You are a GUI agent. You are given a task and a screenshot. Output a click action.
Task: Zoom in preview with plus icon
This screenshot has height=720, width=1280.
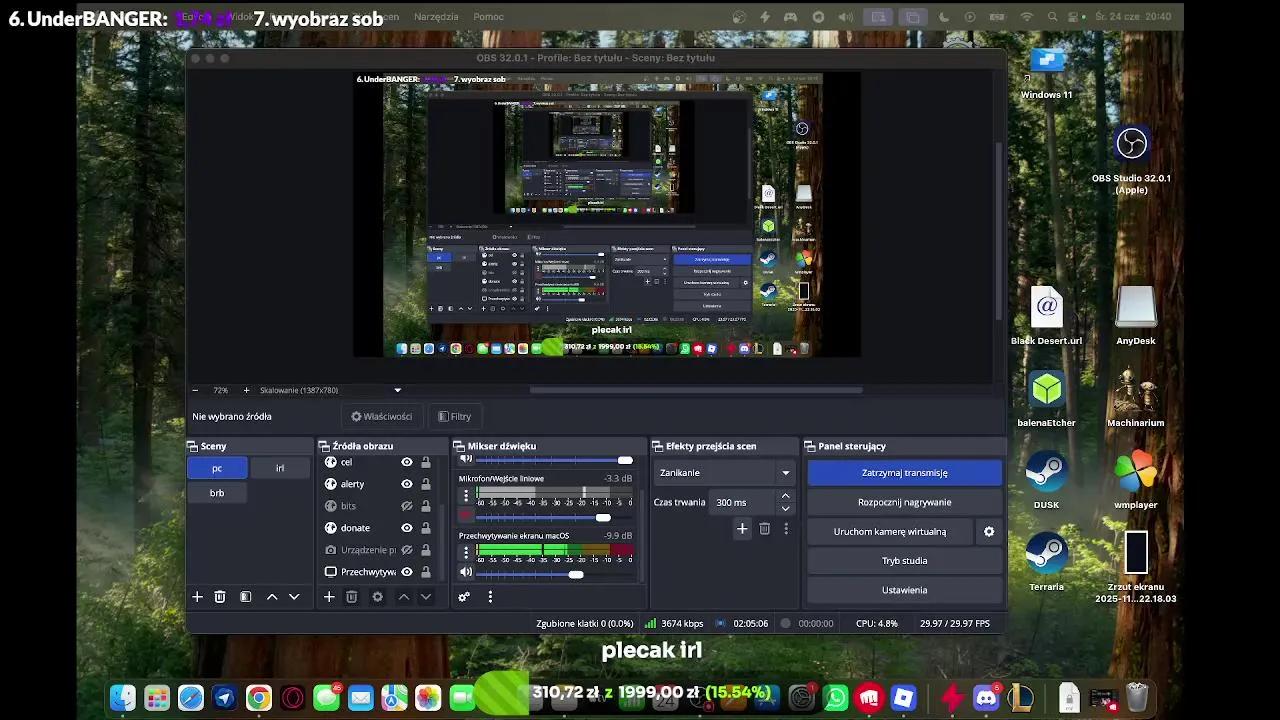point(247,390)
